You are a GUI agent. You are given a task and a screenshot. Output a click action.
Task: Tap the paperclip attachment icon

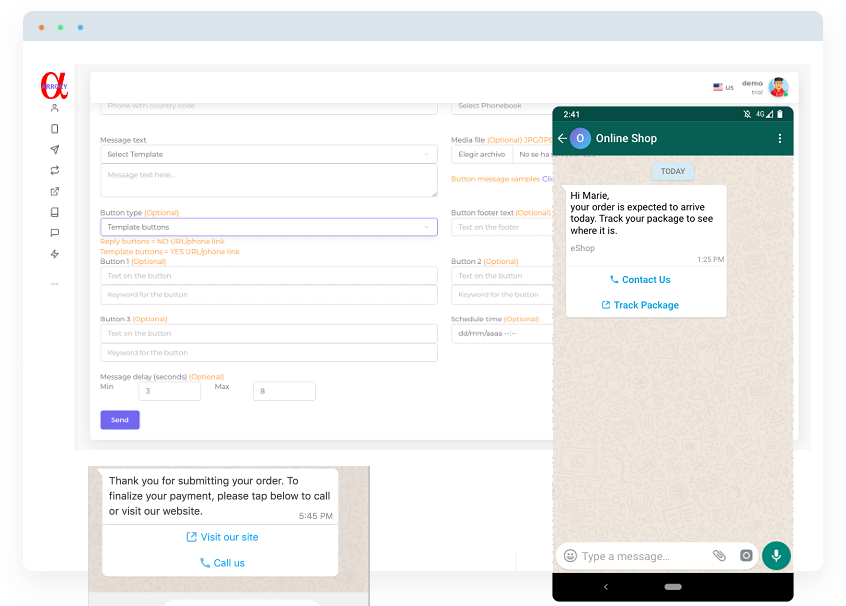click(x=719, y=556)
